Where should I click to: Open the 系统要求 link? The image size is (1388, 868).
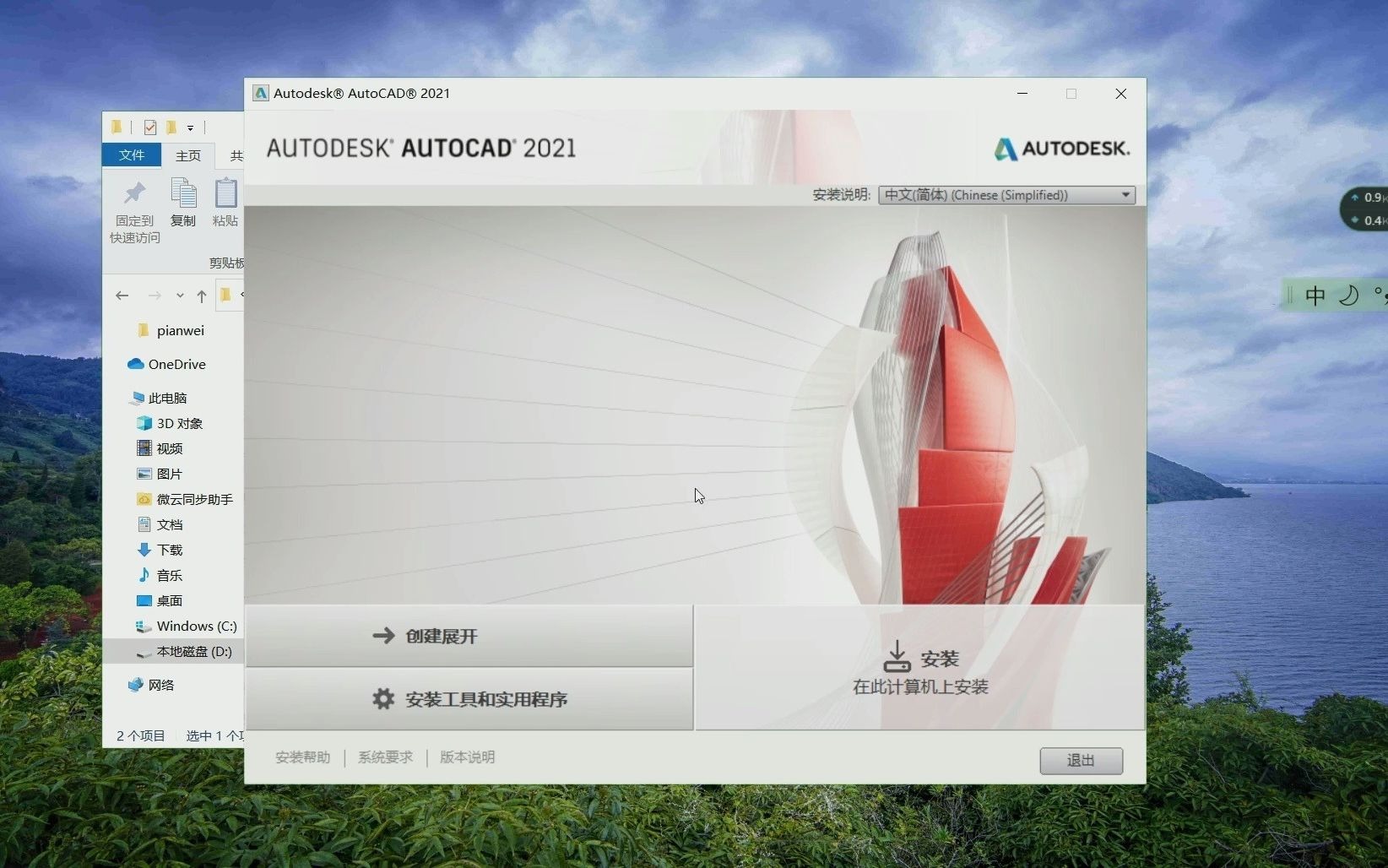point(385,757)
